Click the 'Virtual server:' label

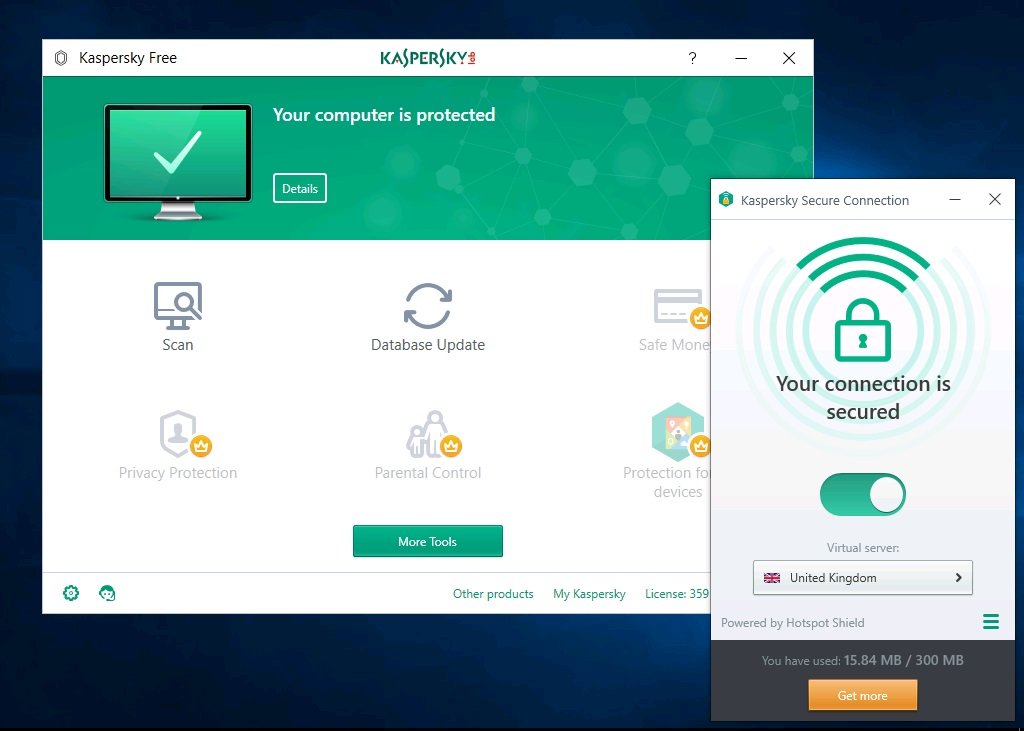863,547
